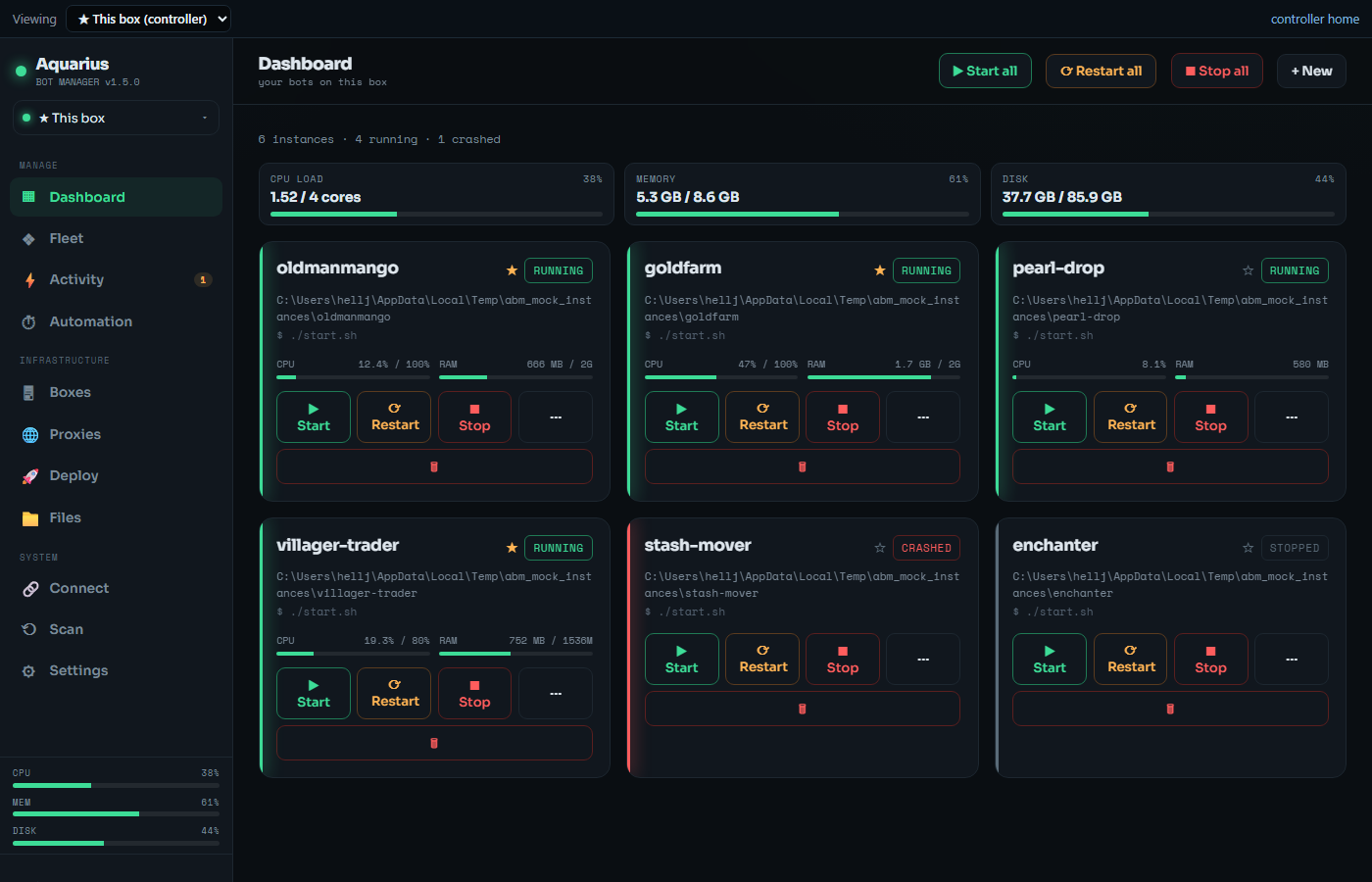Screen dimensions: 1372x882
Task: Click the Connect link icon
Action: point(30,589)
